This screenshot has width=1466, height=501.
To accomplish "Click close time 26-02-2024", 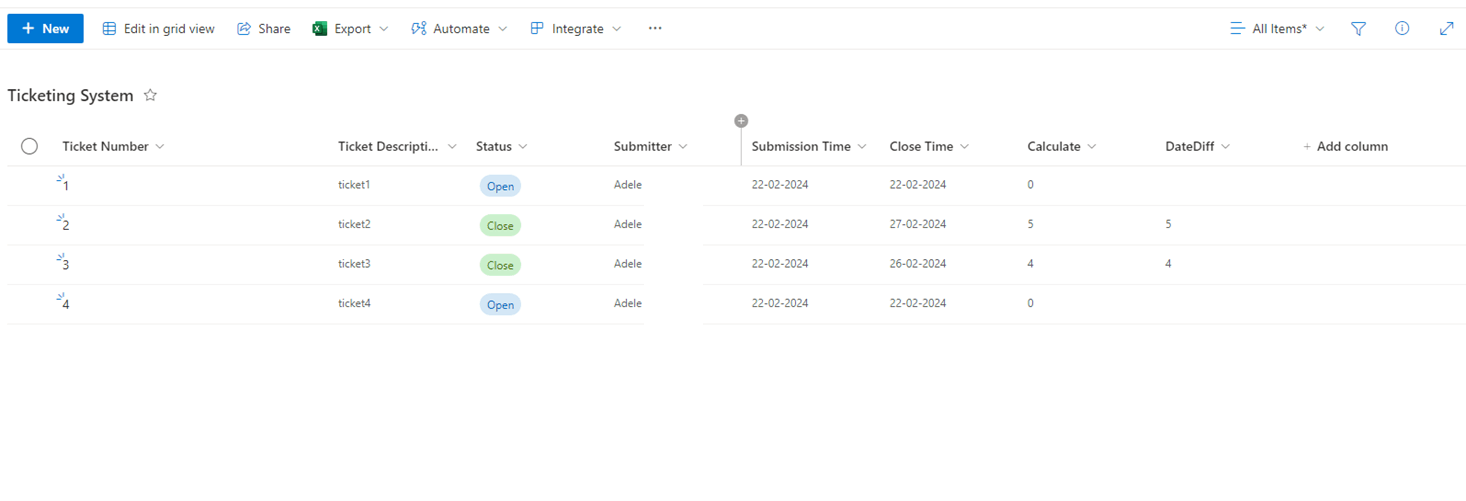I will coord(918,264).
